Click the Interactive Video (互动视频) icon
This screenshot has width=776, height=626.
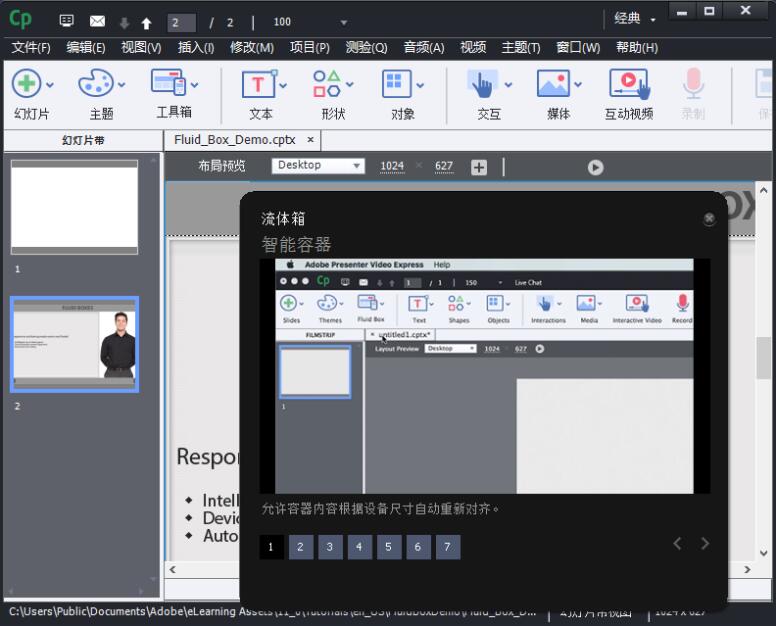pos(630,84)
